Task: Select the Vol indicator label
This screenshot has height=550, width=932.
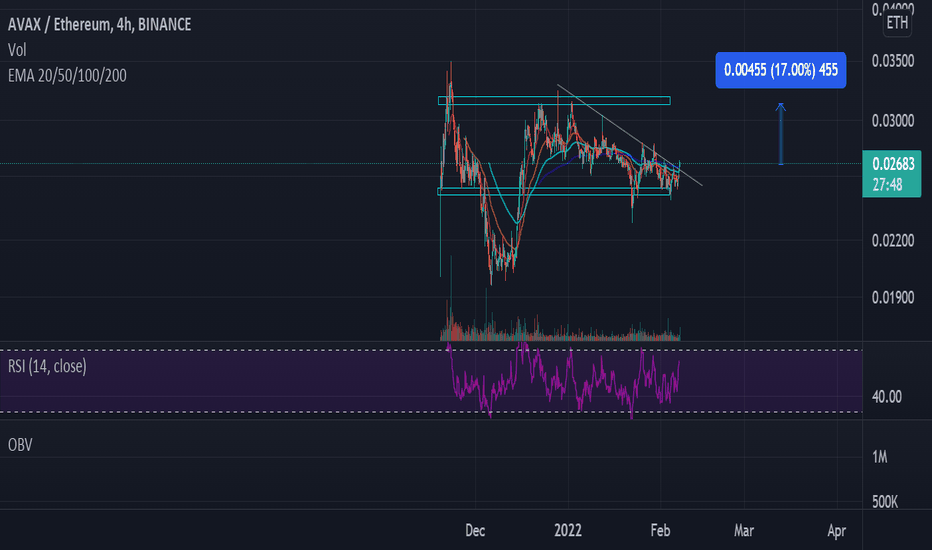Action: coord(17,50)
